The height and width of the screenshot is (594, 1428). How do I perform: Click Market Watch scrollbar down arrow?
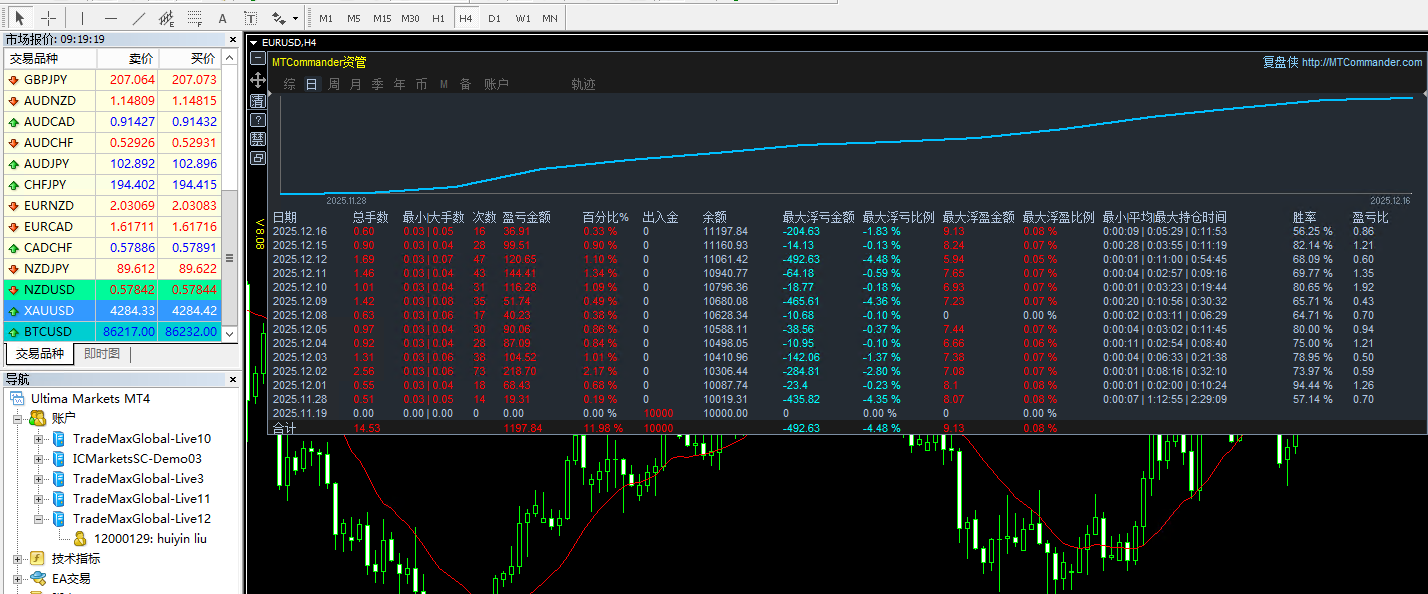point(231,334)
